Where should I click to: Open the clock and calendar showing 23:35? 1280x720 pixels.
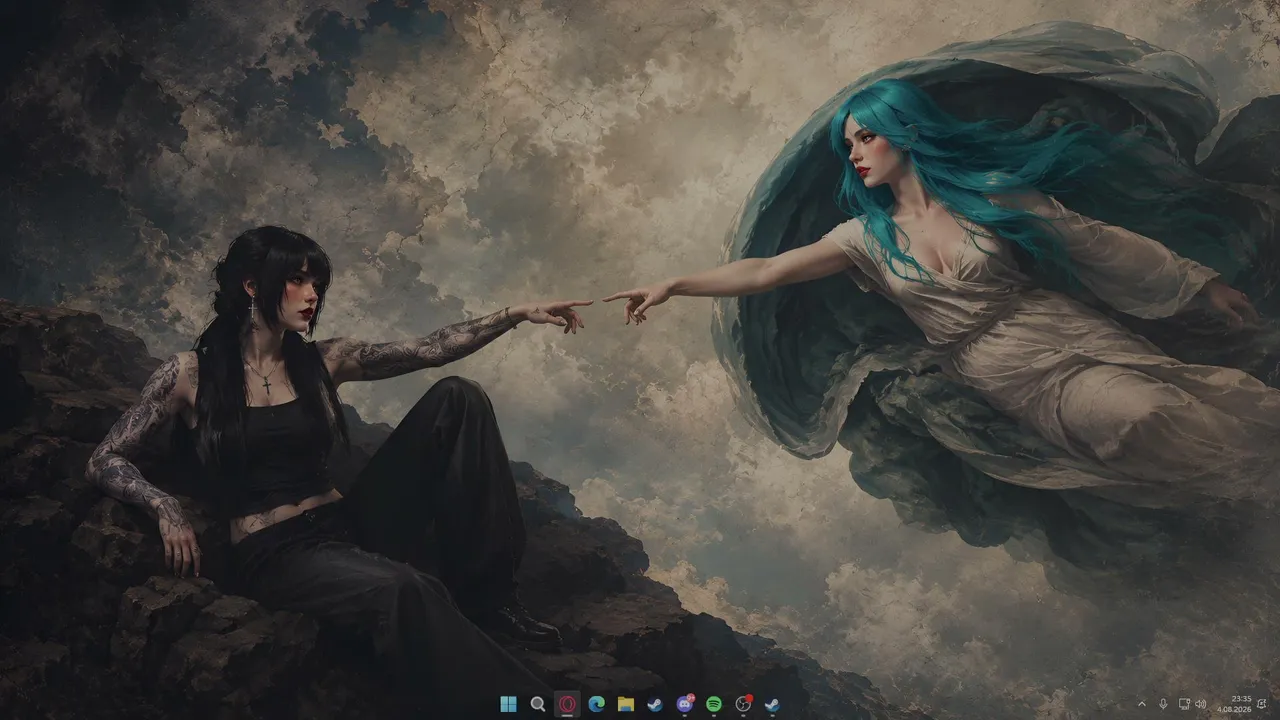[x=1236, y=704]
